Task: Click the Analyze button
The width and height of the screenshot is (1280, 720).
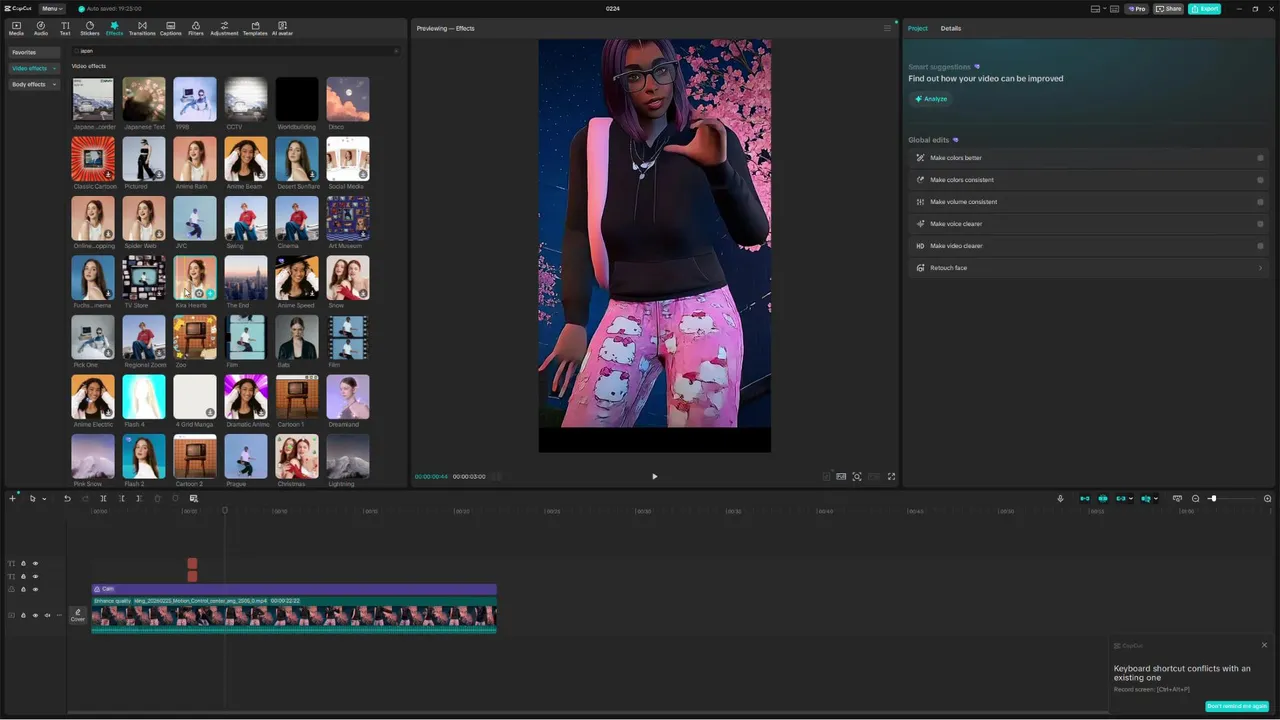Action: 930,99
